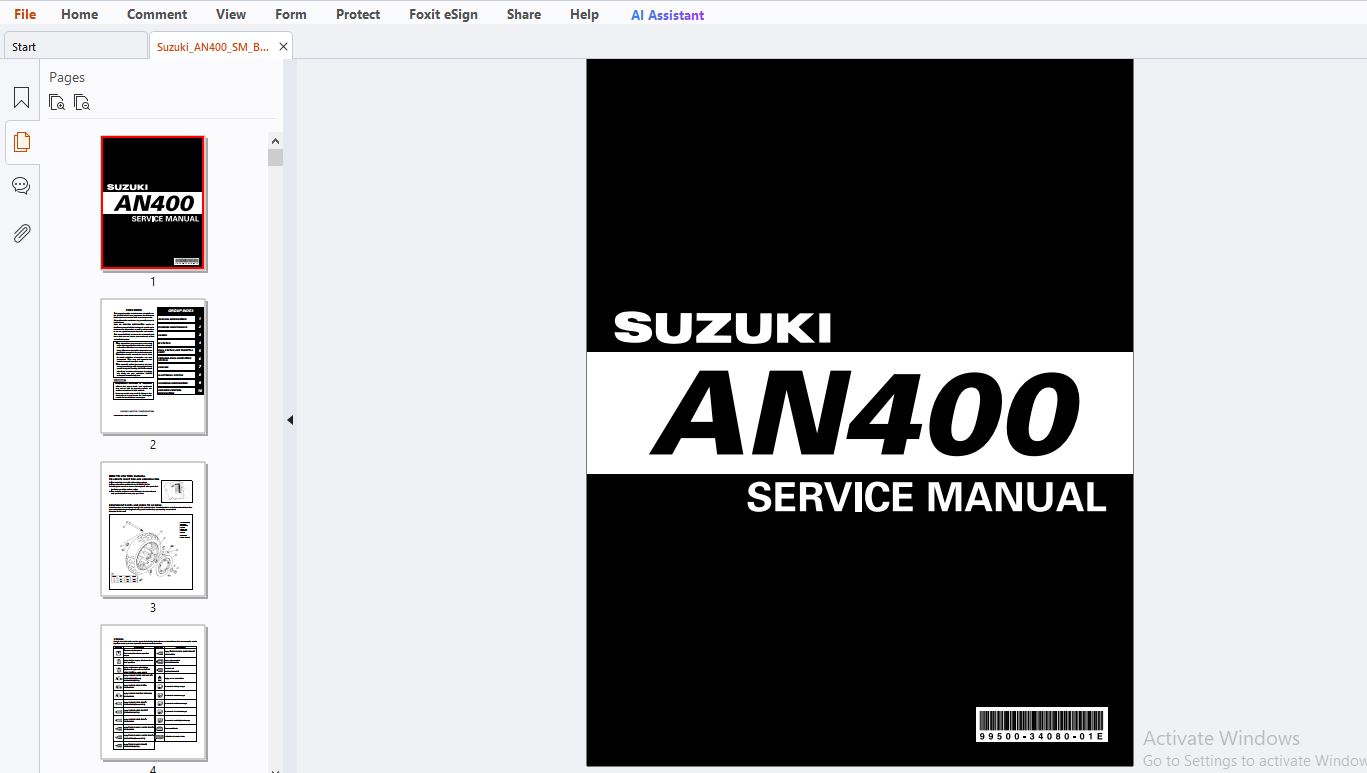Click the AN400 title on the page
The image size is (1367, 773).
coord(865,412)
